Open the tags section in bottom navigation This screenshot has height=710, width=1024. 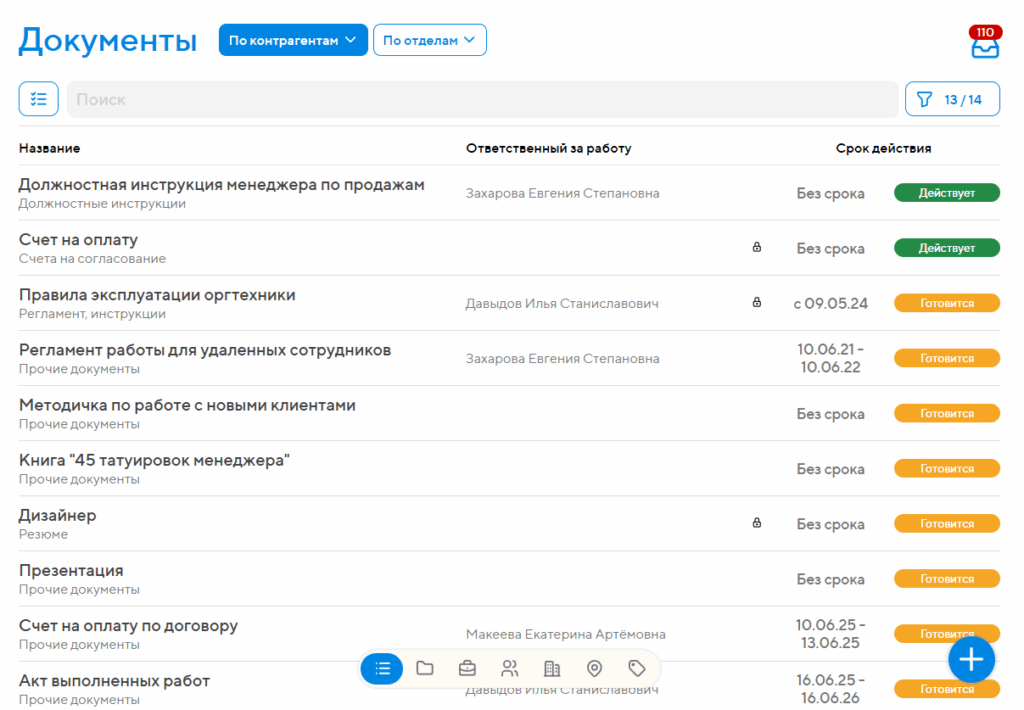636,668
